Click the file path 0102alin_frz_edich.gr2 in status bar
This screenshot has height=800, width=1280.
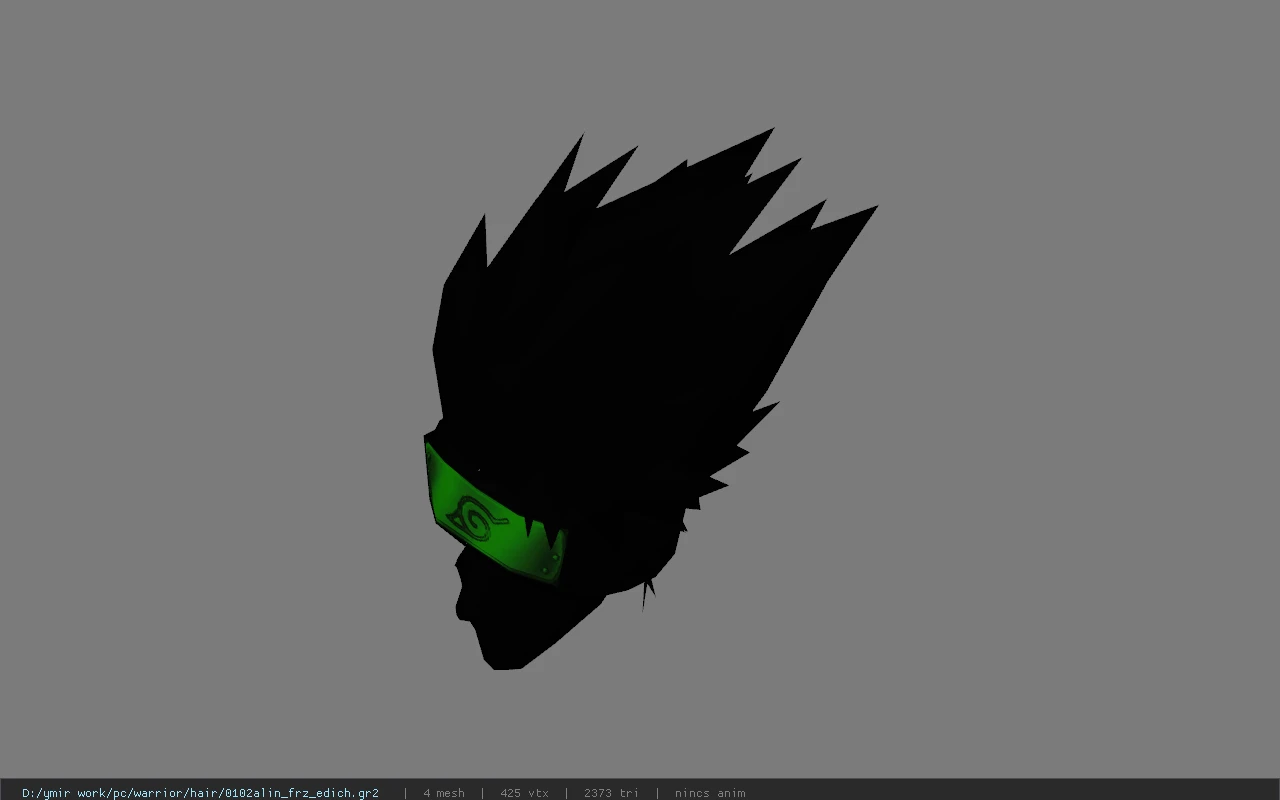200,793
